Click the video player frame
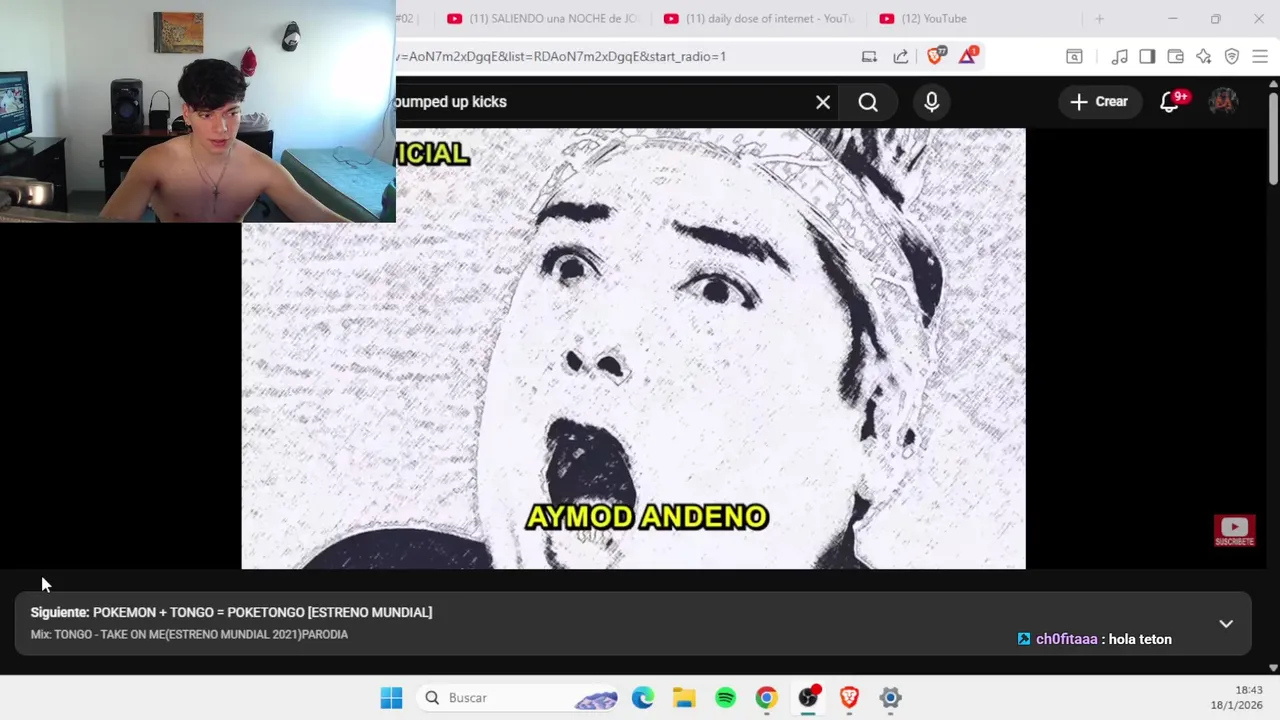Screen dimensions: 1280x720 633,349
